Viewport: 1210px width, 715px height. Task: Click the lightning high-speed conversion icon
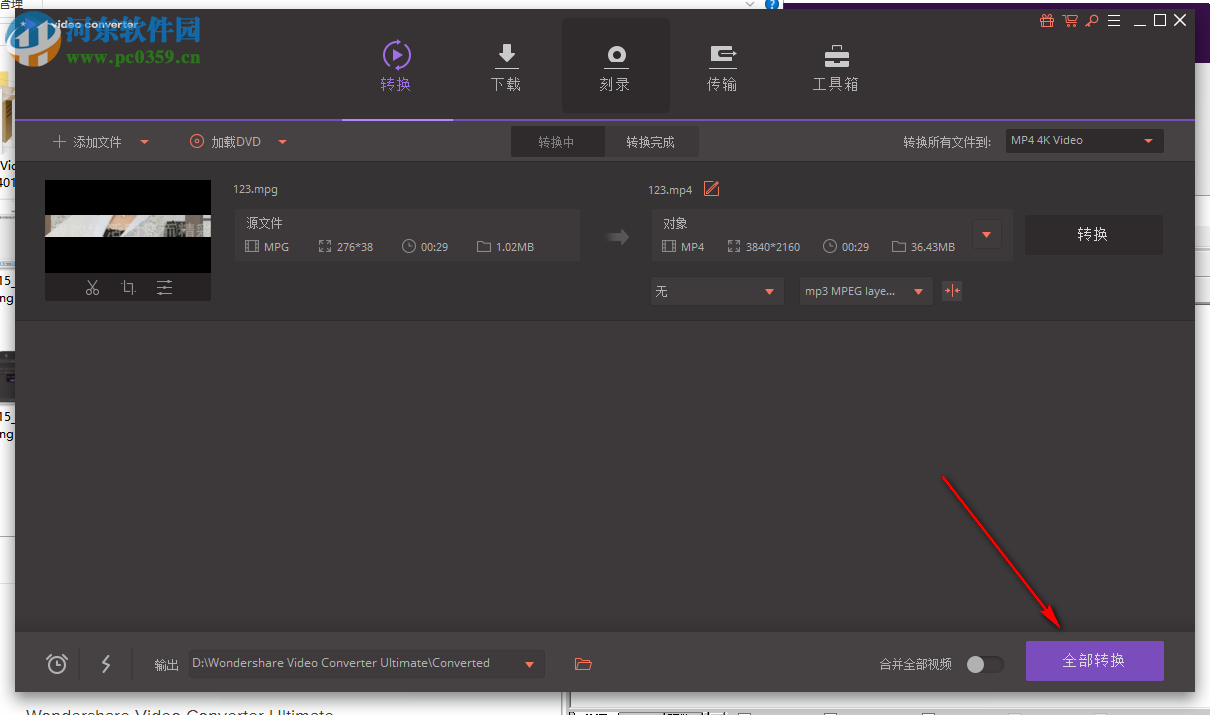coord(106,663)
